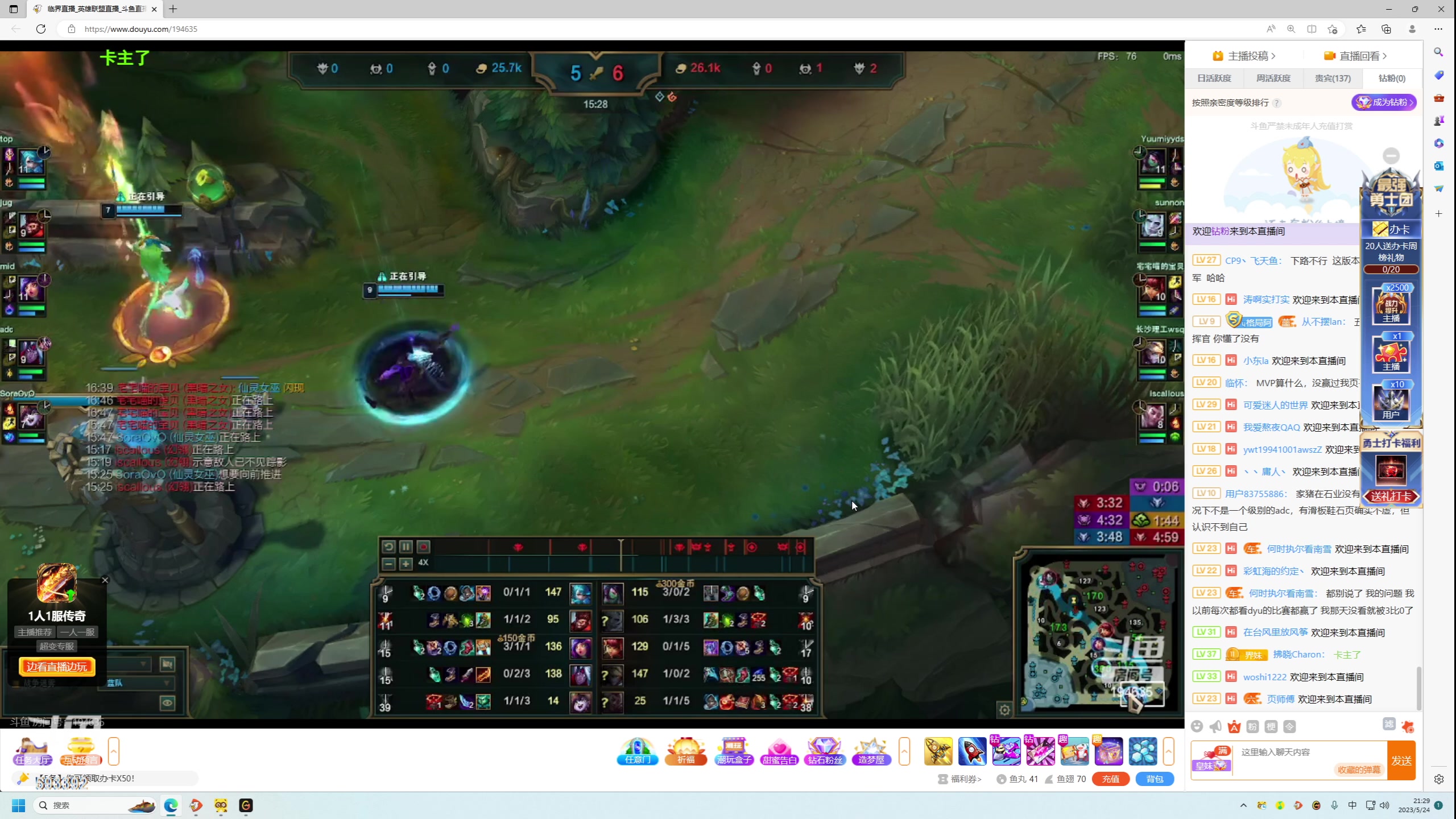Click the megaphone horn icon in chat
The width and height of the screenshot is (1456, 819).
click(1215, 726)
